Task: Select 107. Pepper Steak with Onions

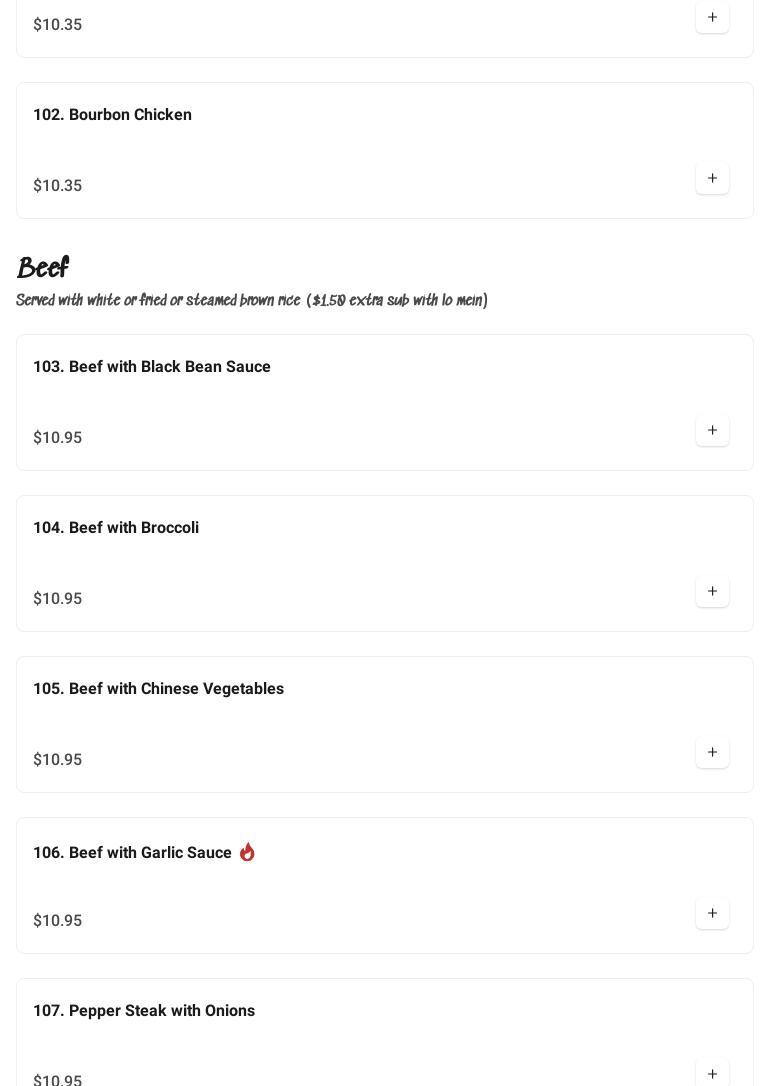Action: [144, 1011]
